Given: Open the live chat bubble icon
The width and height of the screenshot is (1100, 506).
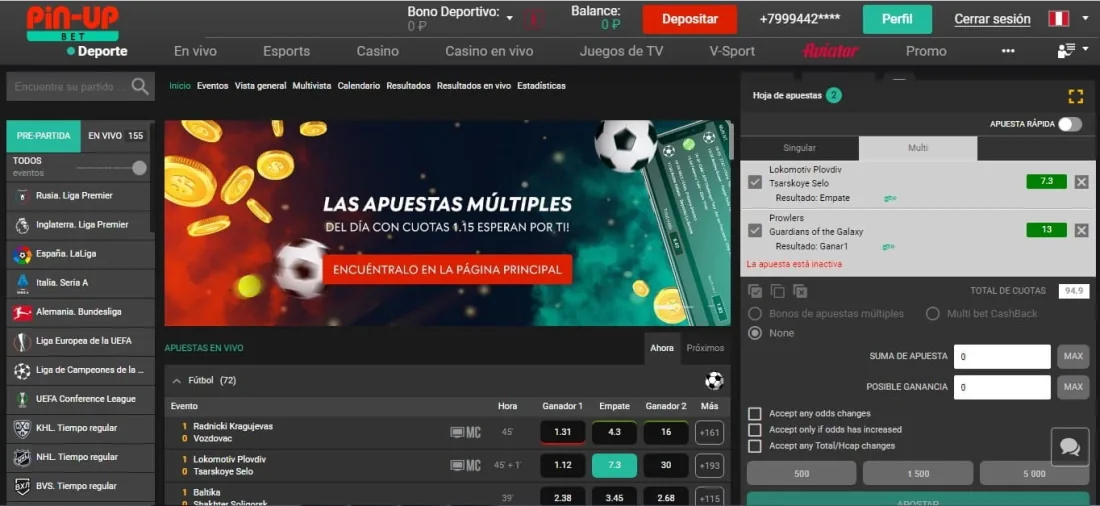Looking at the screenshot, I should tap(1070, 447).
